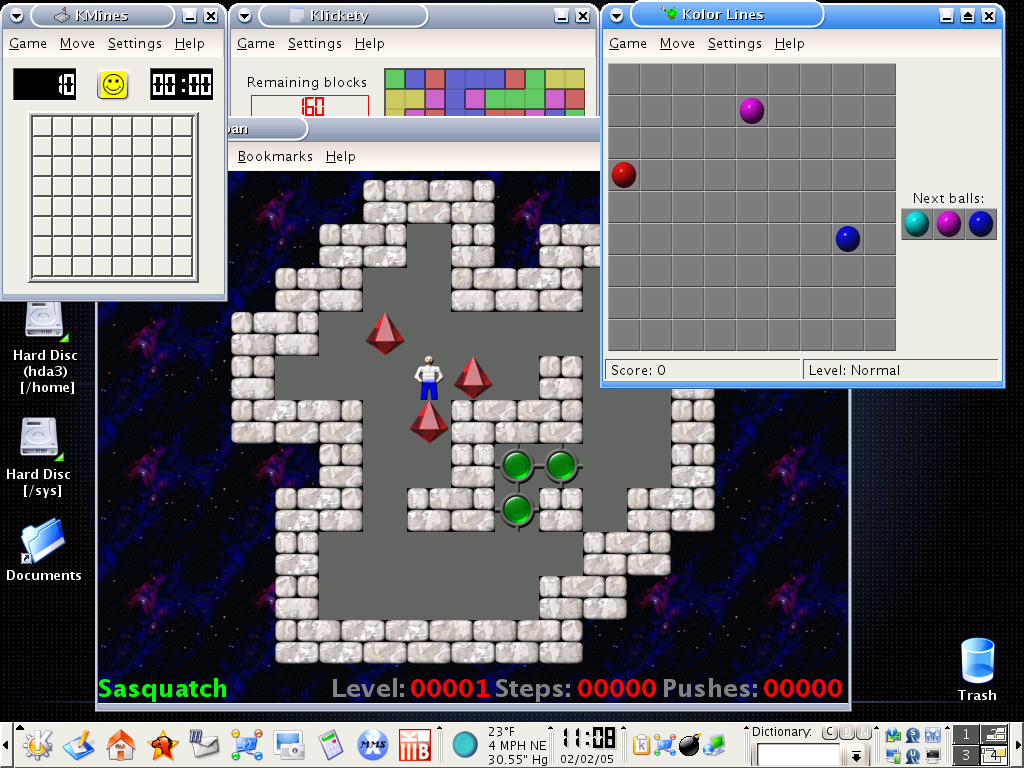Open the Settings menu in Kolor Lines
The height and width of the screenshot is (768, 1024).
[735, 44]
